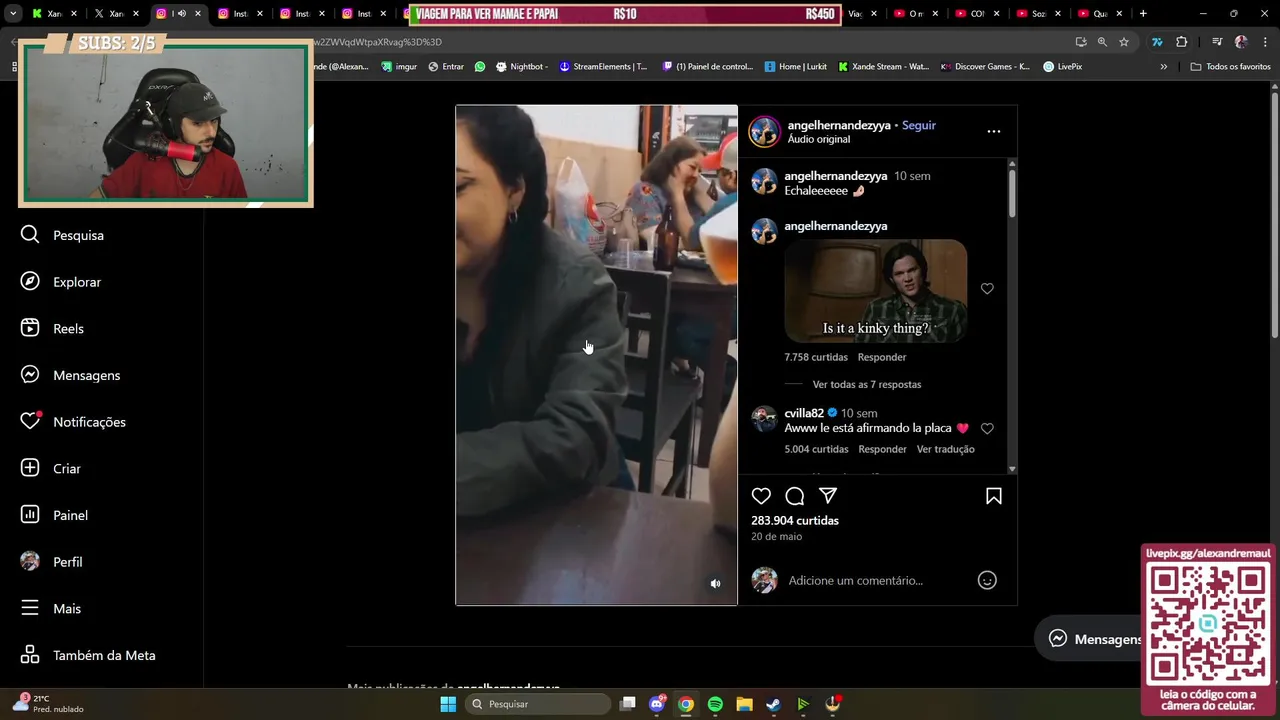The height and width of the screenshot is (720, 1280).
Task: Click taskbar Pesquisar search box
Action: pyautogui.click(x=538, y=704)
